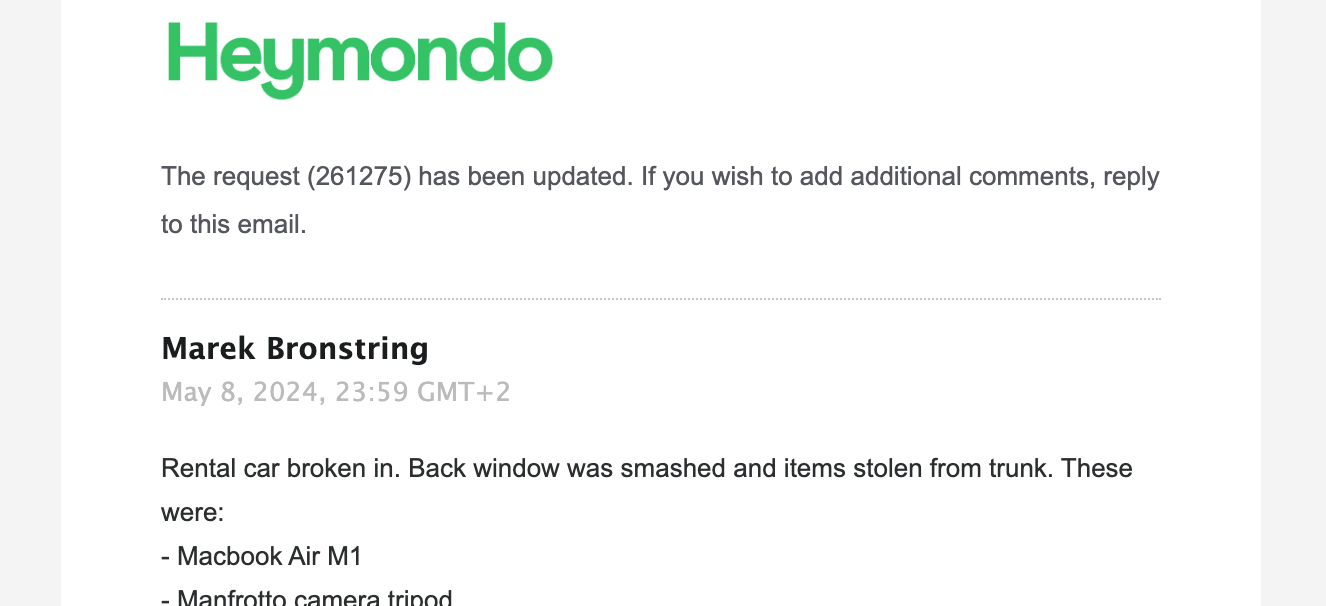Click the gray margin right of the email
This screenshot has height=606, width=1326.
click(x=1293, y=300)
